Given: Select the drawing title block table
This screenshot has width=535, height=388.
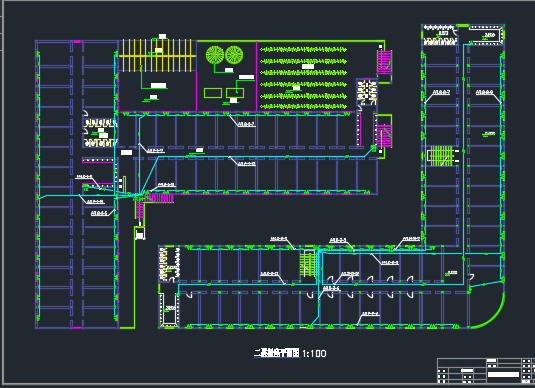Looking at the screenshot, I should point(486,371).
